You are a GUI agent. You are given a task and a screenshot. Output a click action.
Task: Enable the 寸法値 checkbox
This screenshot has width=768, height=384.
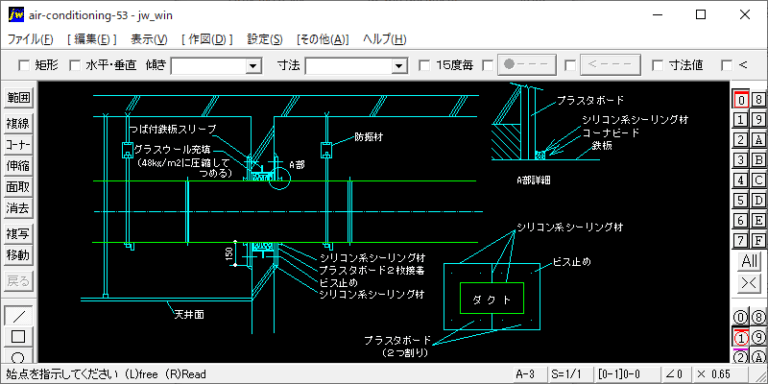(x=658, y=65)
